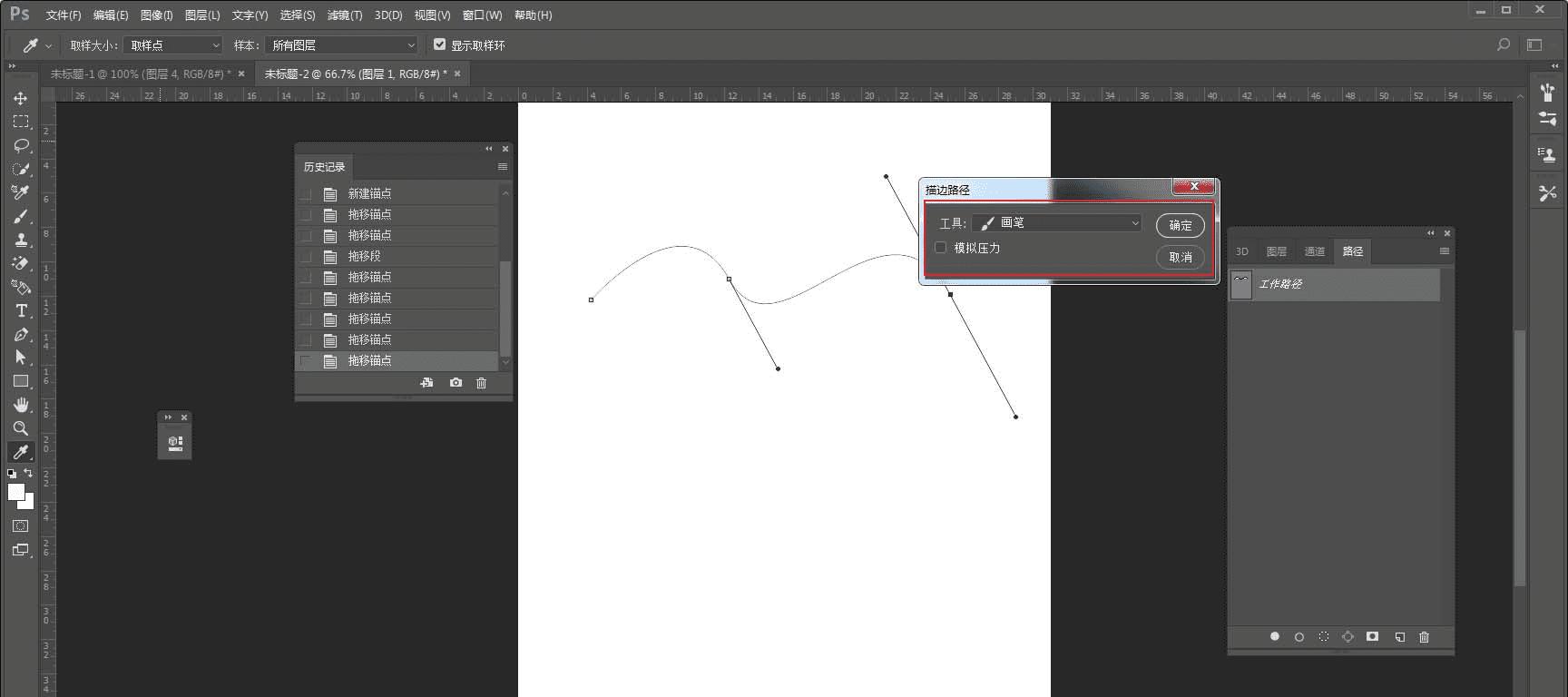Select 工作路径 in Paths panel
This screenshot has width=1568, height=697.
pos(1335,284)
